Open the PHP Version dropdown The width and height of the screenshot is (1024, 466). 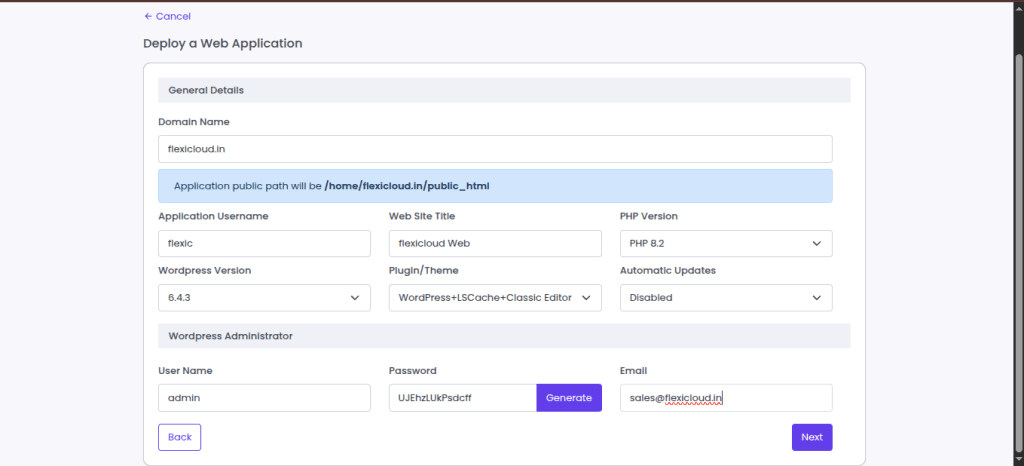[726, 243]
